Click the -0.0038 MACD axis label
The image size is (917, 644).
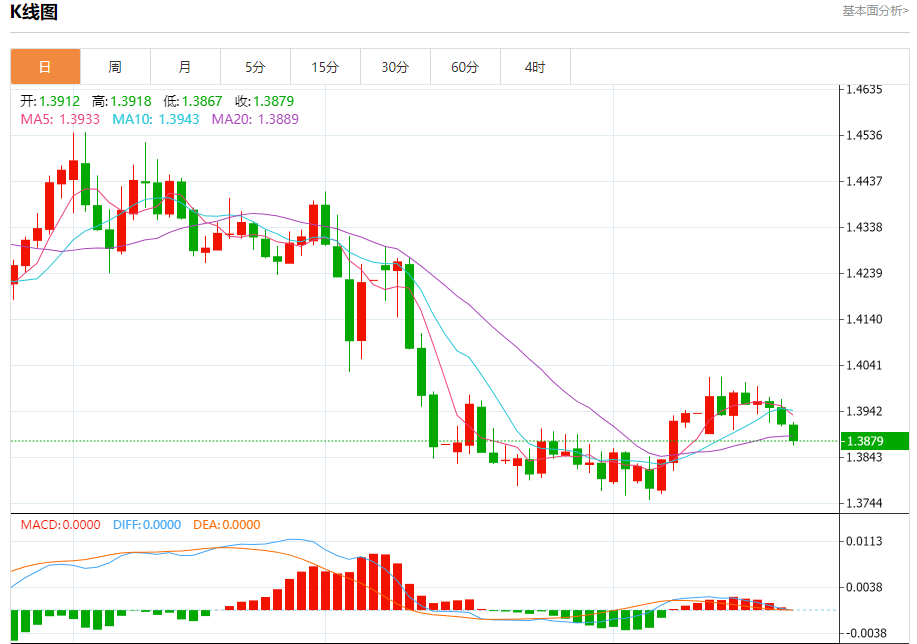[x=866, y=633]
